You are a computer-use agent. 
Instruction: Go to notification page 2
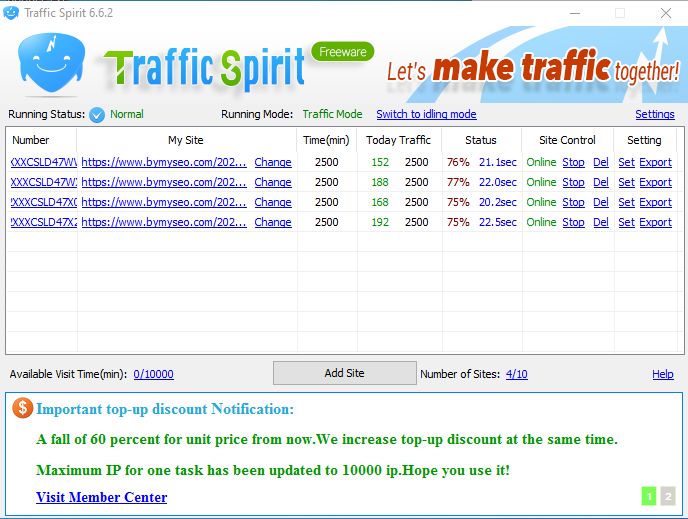668,496
